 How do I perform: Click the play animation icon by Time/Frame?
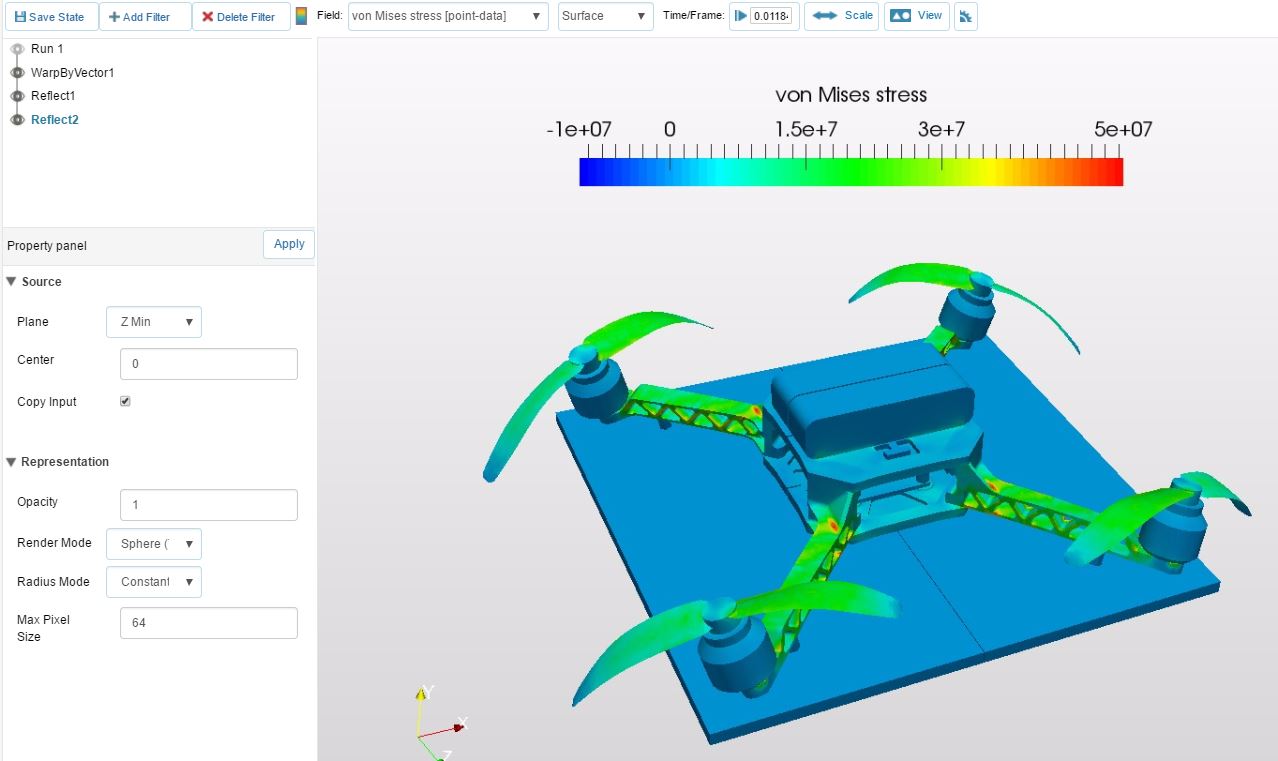[741, 16]
